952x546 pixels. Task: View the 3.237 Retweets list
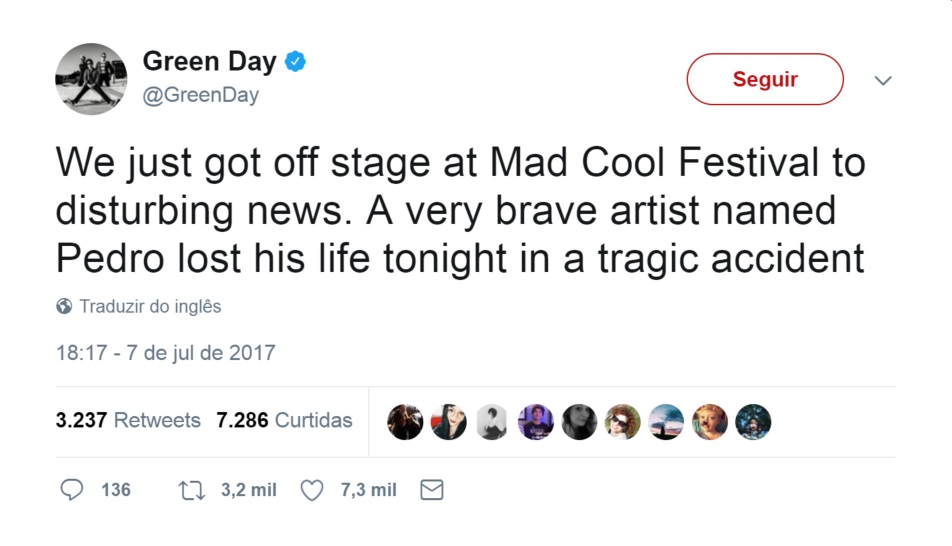(x=128, y=421)
